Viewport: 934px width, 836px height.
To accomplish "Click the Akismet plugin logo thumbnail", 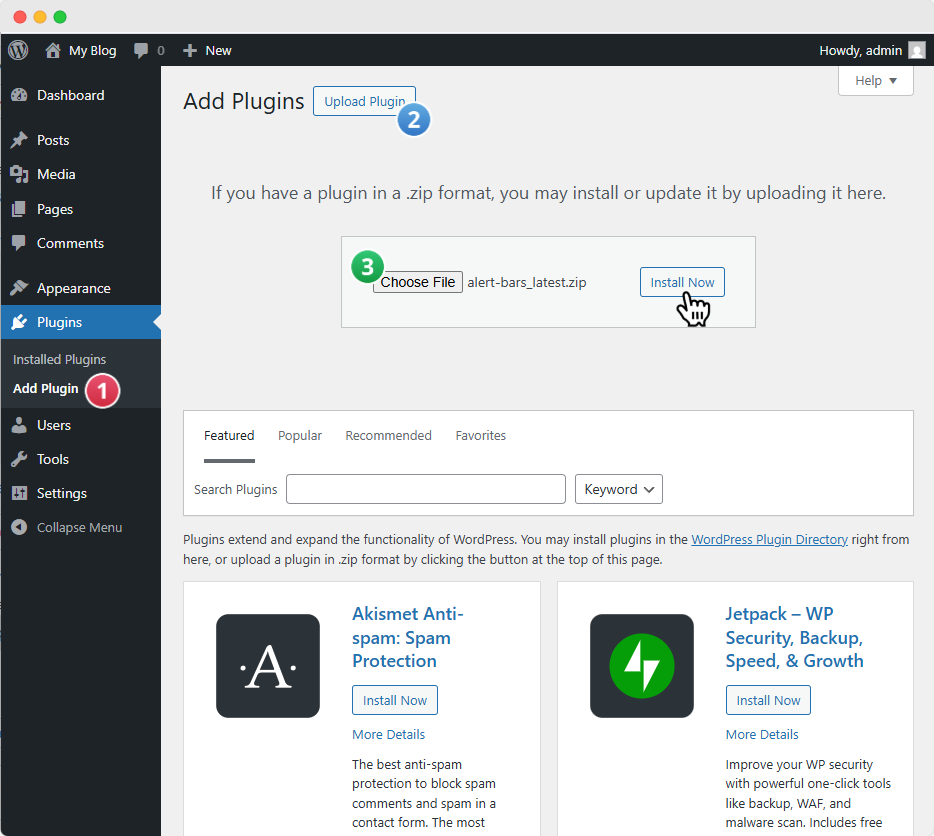I will [268, 666].
